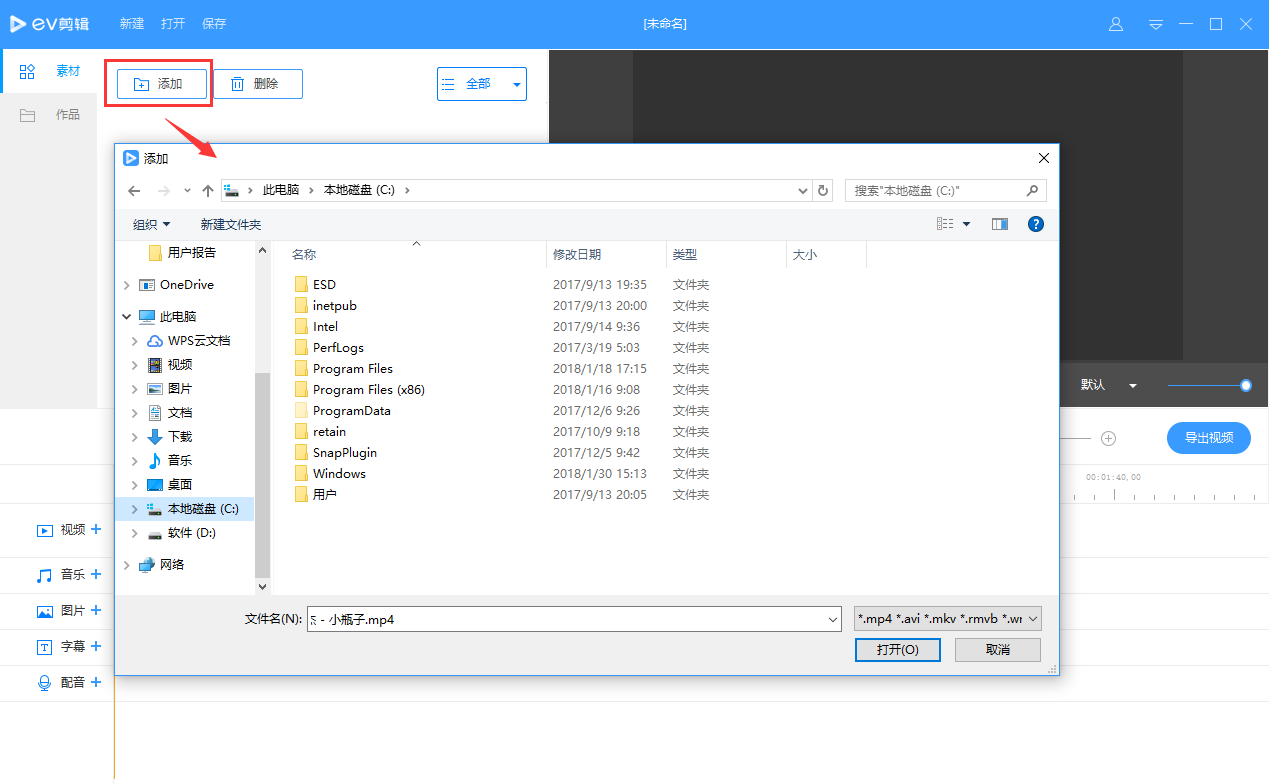The image size is (1269, 784).
Task: Open the file type dropdown showing *.mp4
Action: pyautogui.click(x=946, y=618)
